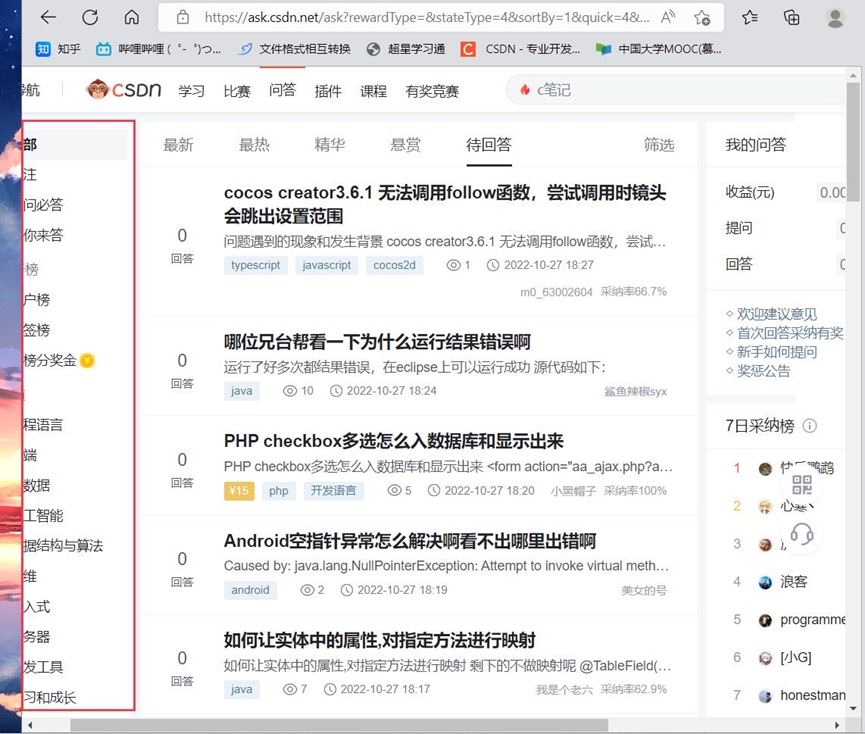Open the 学习 navigation item
The image size is (865, 734).
click(191, 91)
